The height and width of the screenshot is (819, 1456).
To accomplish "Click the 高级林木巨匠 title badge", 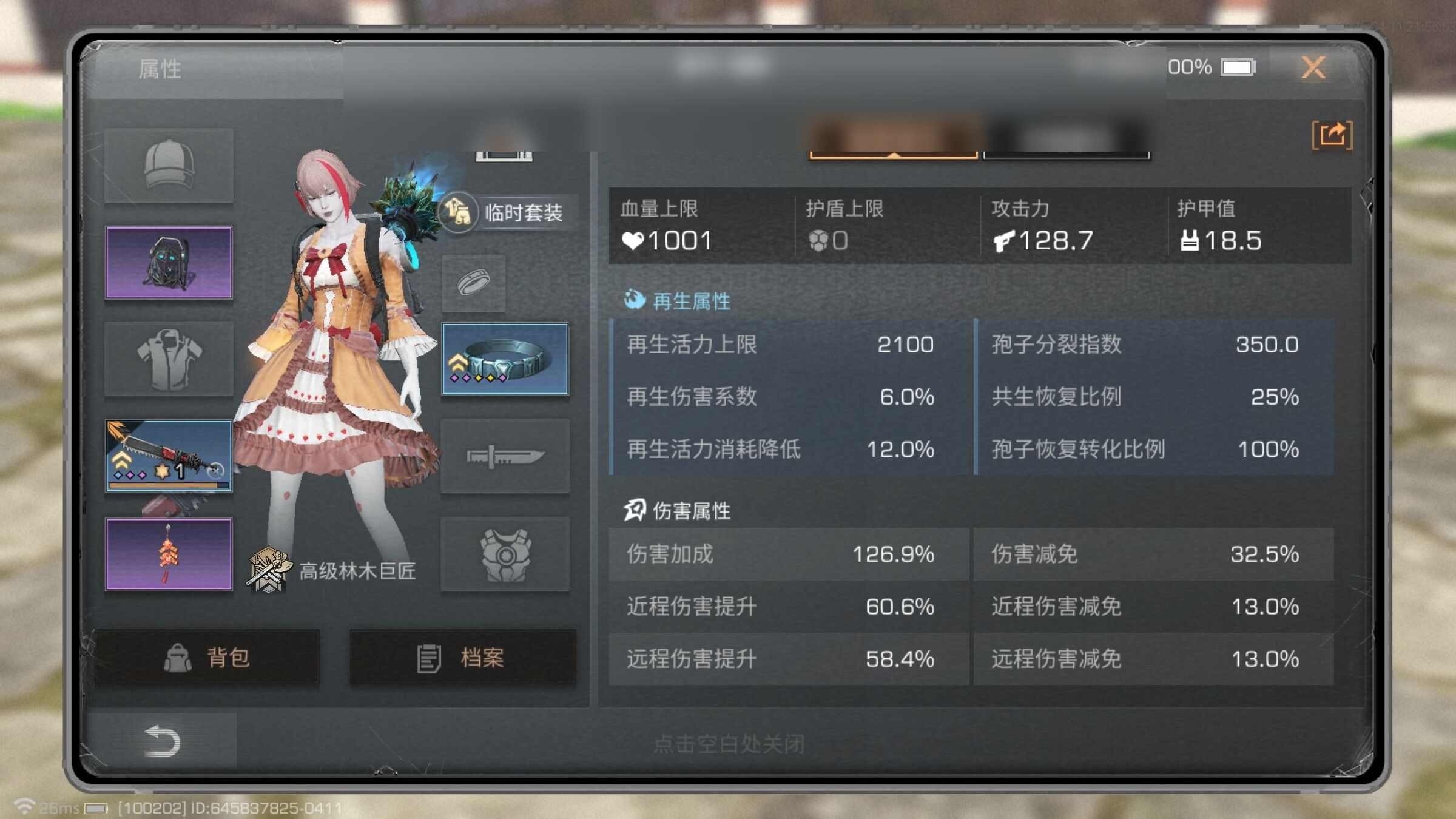I will coord(331,570).
